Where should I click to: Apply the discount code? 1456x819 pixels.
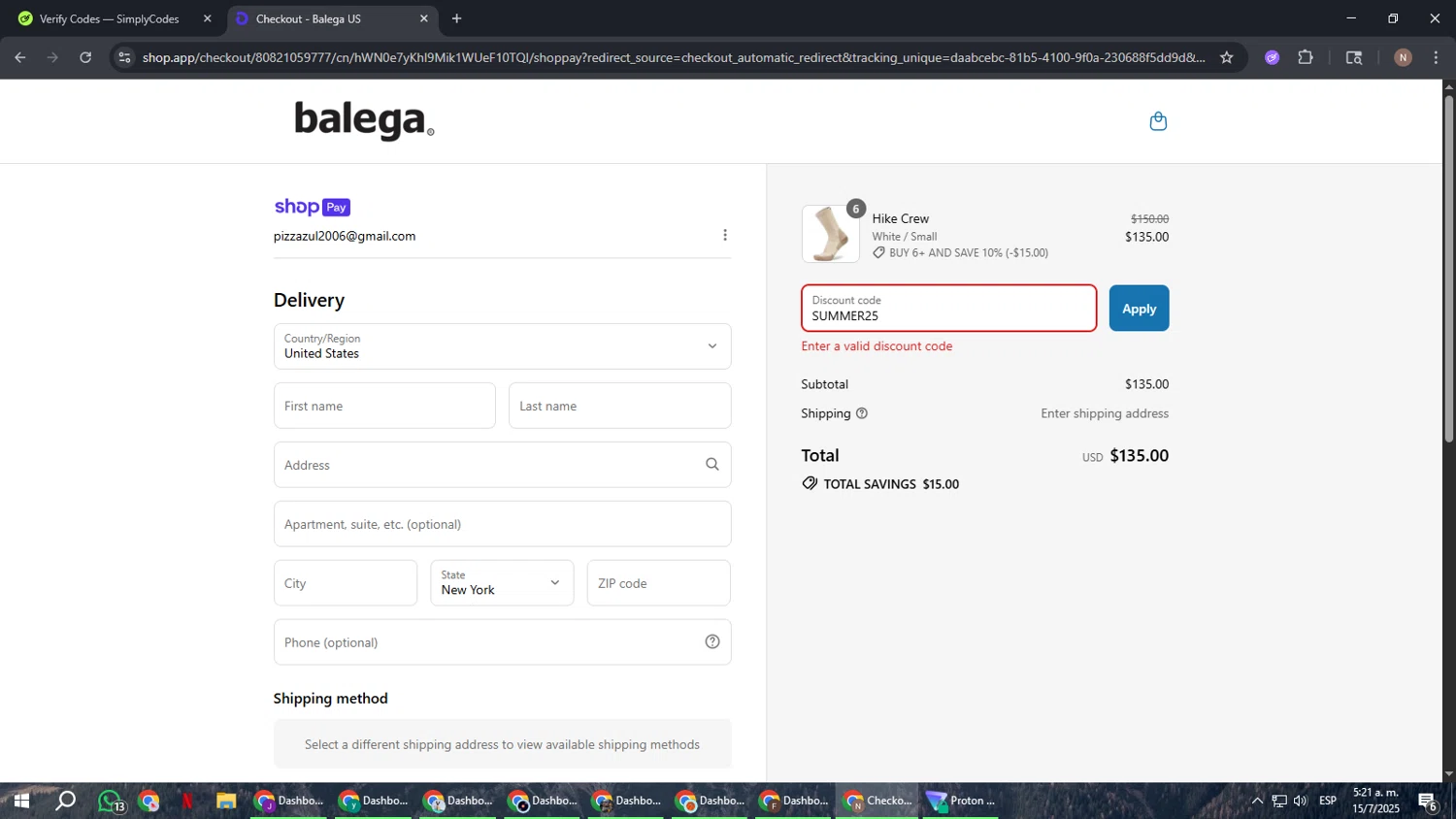pos(1140,309)
